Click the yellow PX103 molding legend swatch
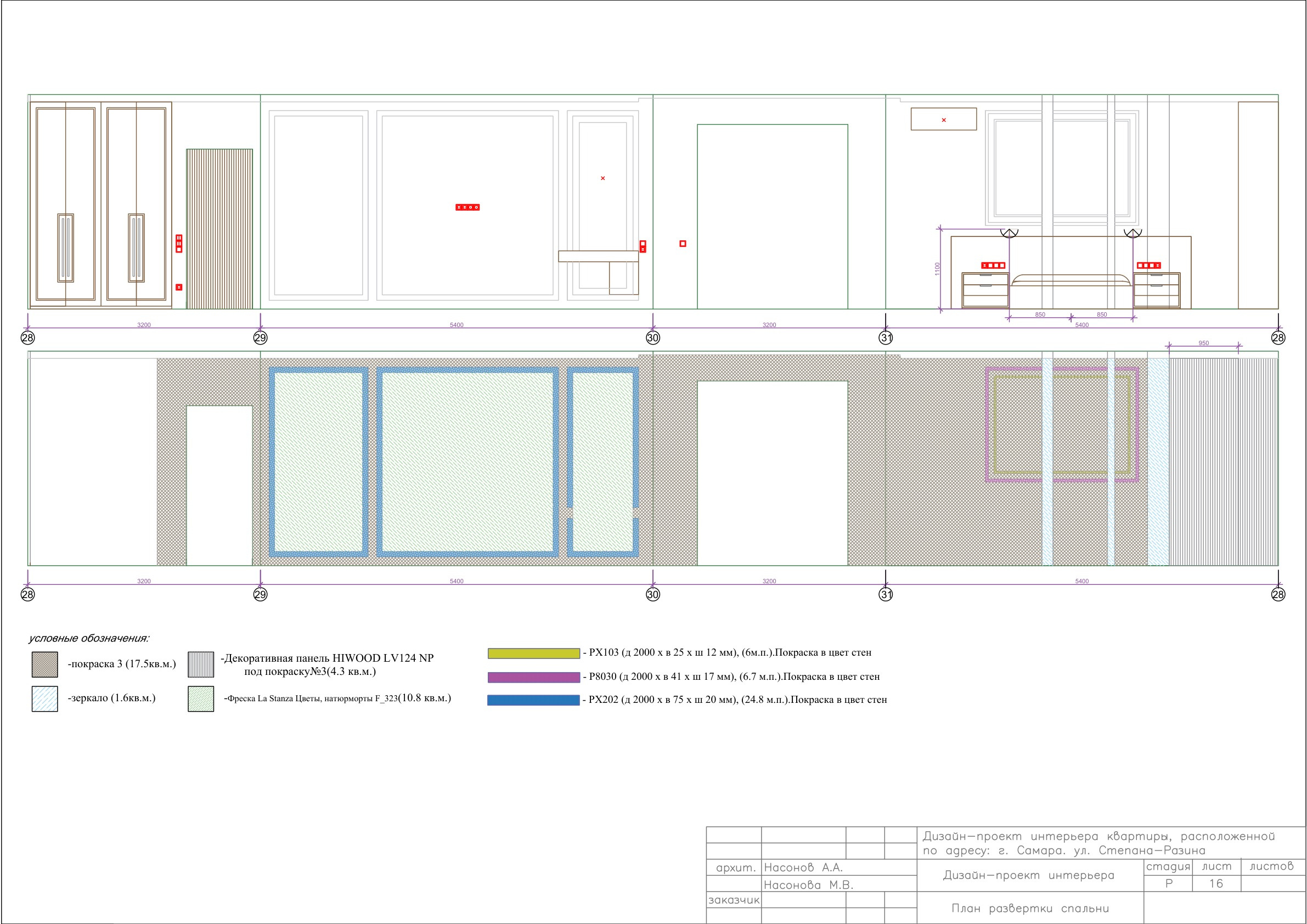The width and height of the screenshot is (1307, 924). (533, 653)
